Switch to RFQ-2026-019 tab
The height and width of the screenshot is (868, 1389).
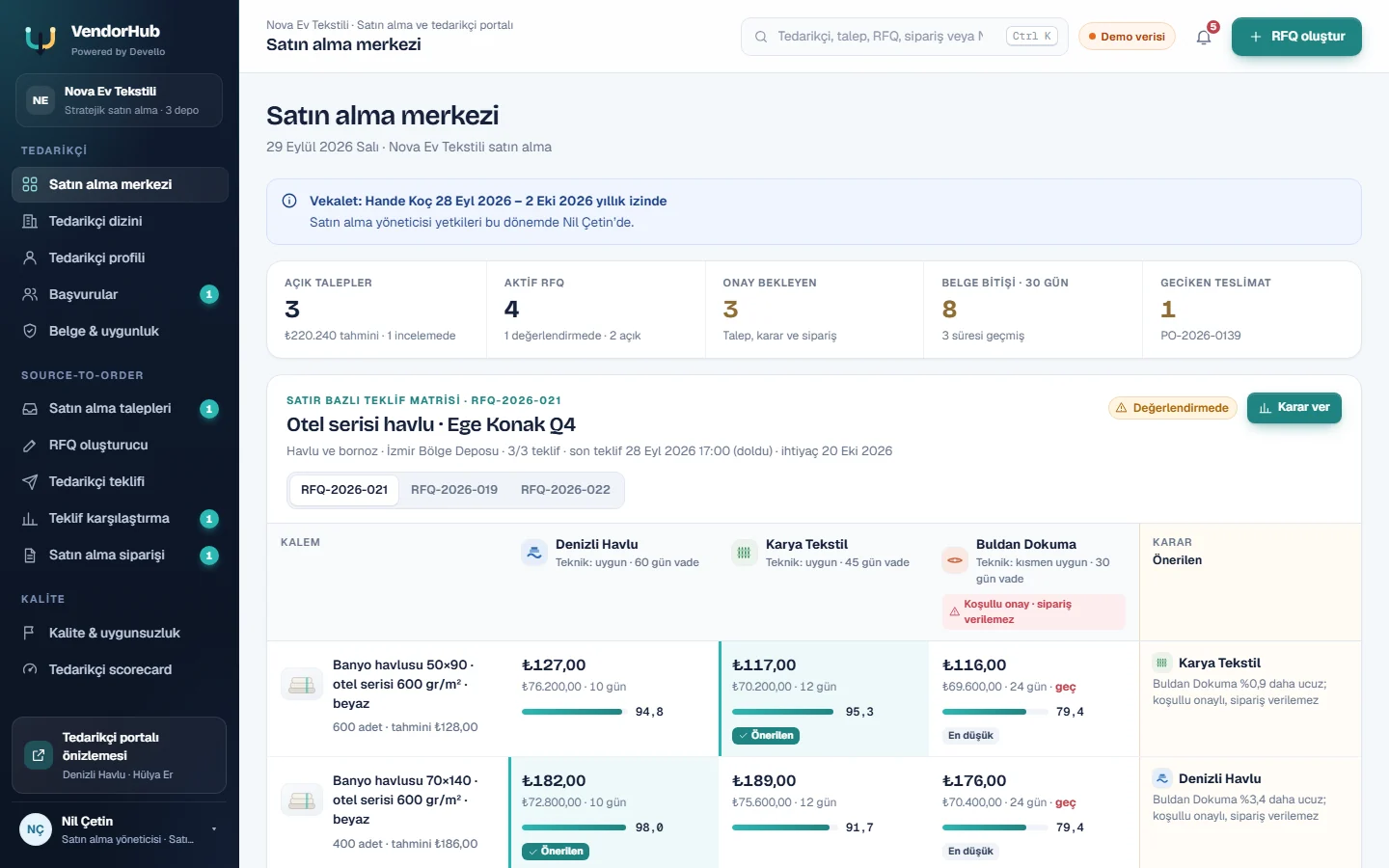(454, 490)
